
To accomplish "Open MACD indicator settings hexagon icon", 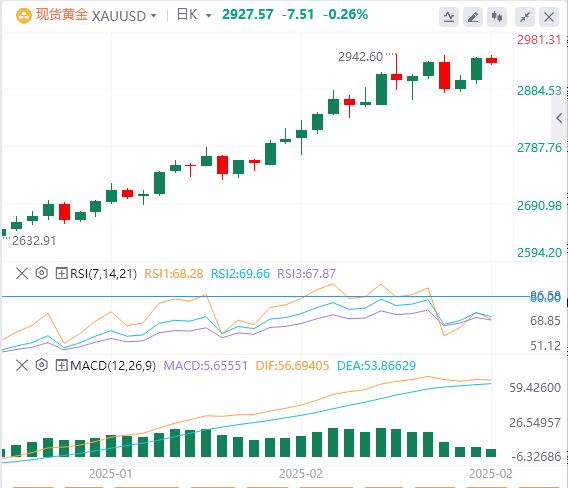I will point(42,365).
